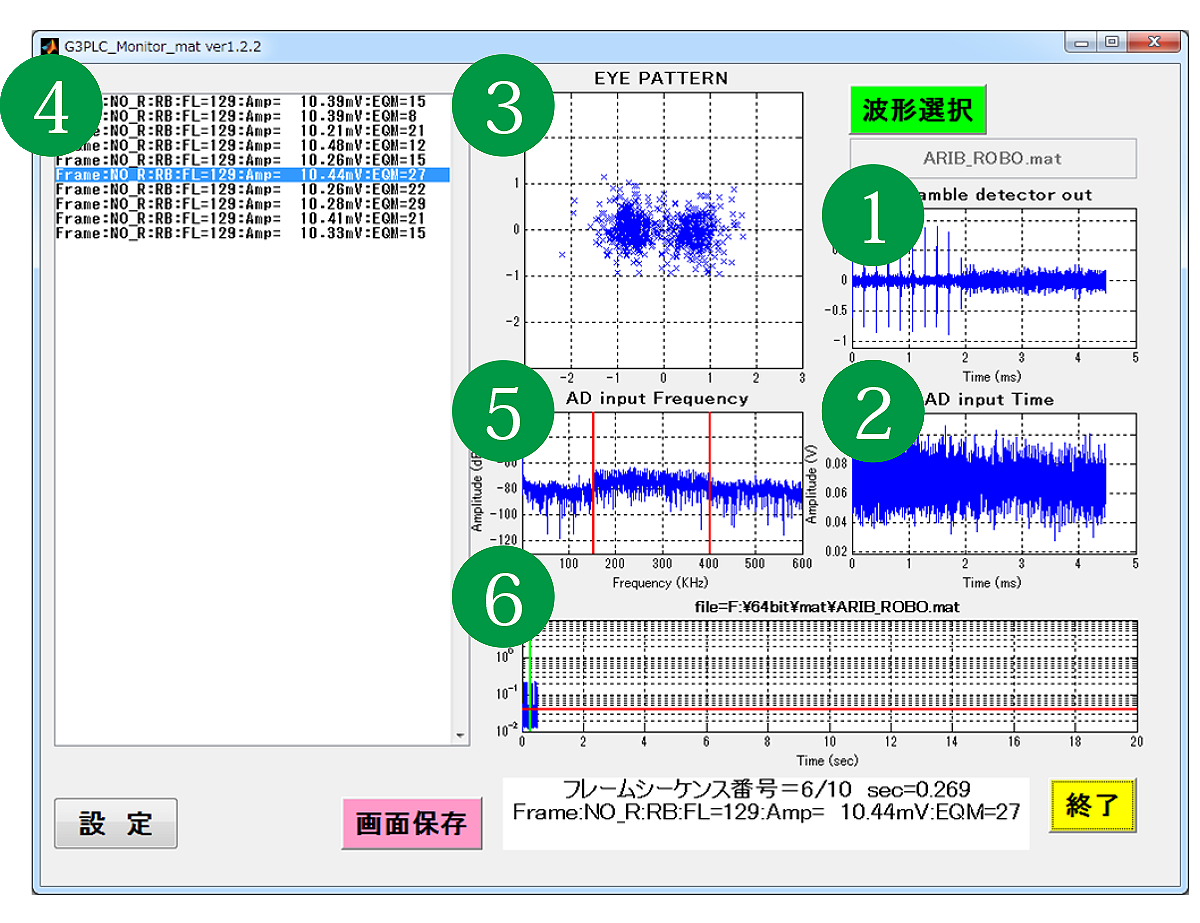The width and height of the screenshot is (1200, 923).
Task: Select frame row 10.33mV EQM=15
Action: point(252,233)
